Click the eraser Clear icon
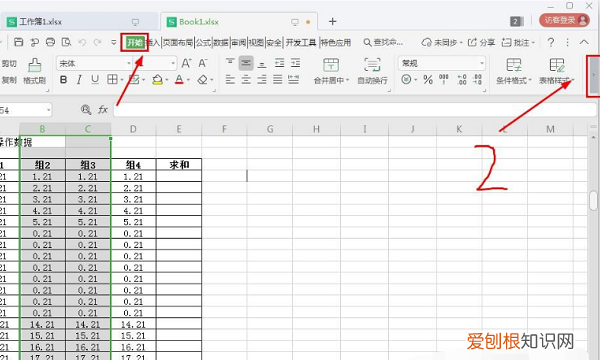 coord(202,80)
